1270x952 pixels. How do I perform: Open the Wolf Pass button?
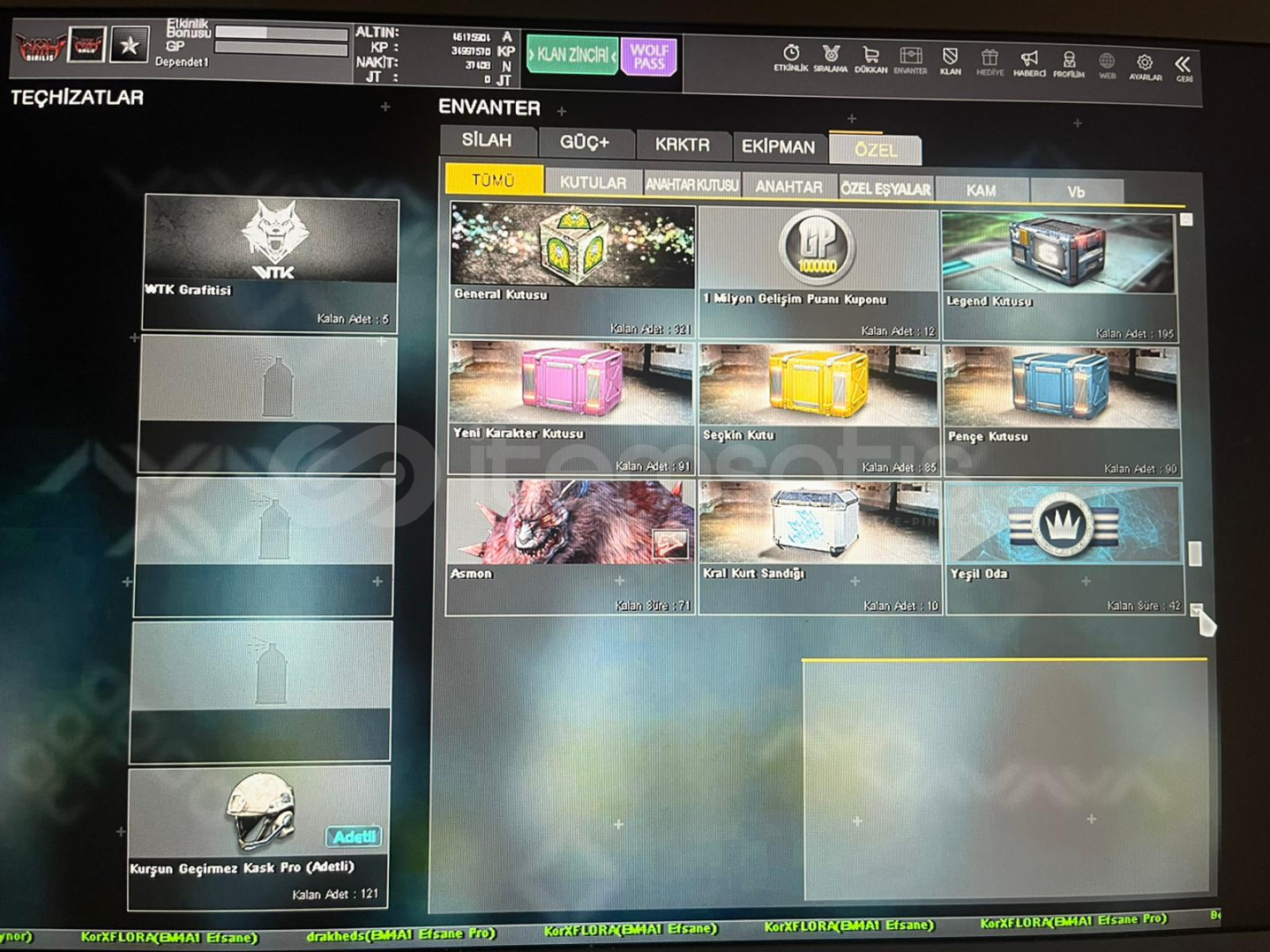(649, 57)
